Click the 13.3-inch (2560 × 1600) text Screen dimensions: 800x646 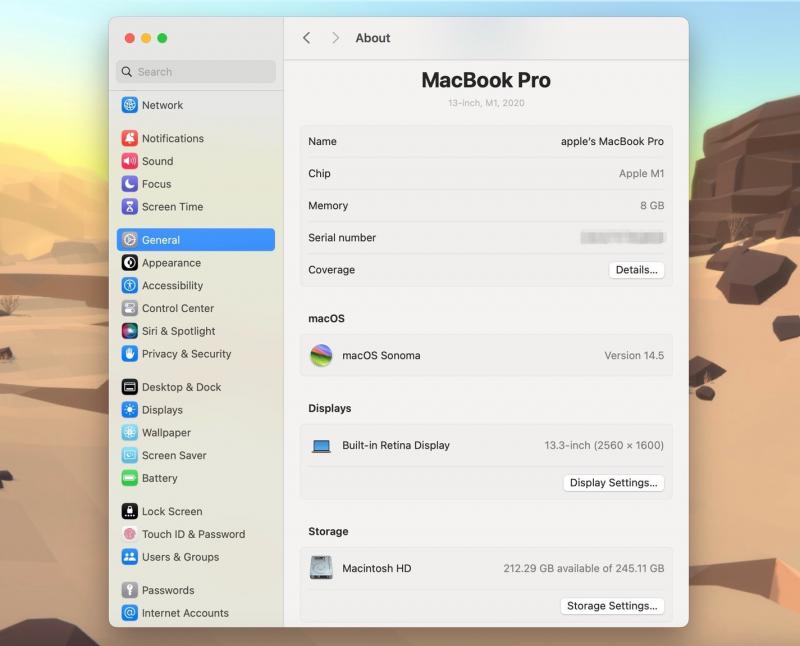(x=604, y=445)
